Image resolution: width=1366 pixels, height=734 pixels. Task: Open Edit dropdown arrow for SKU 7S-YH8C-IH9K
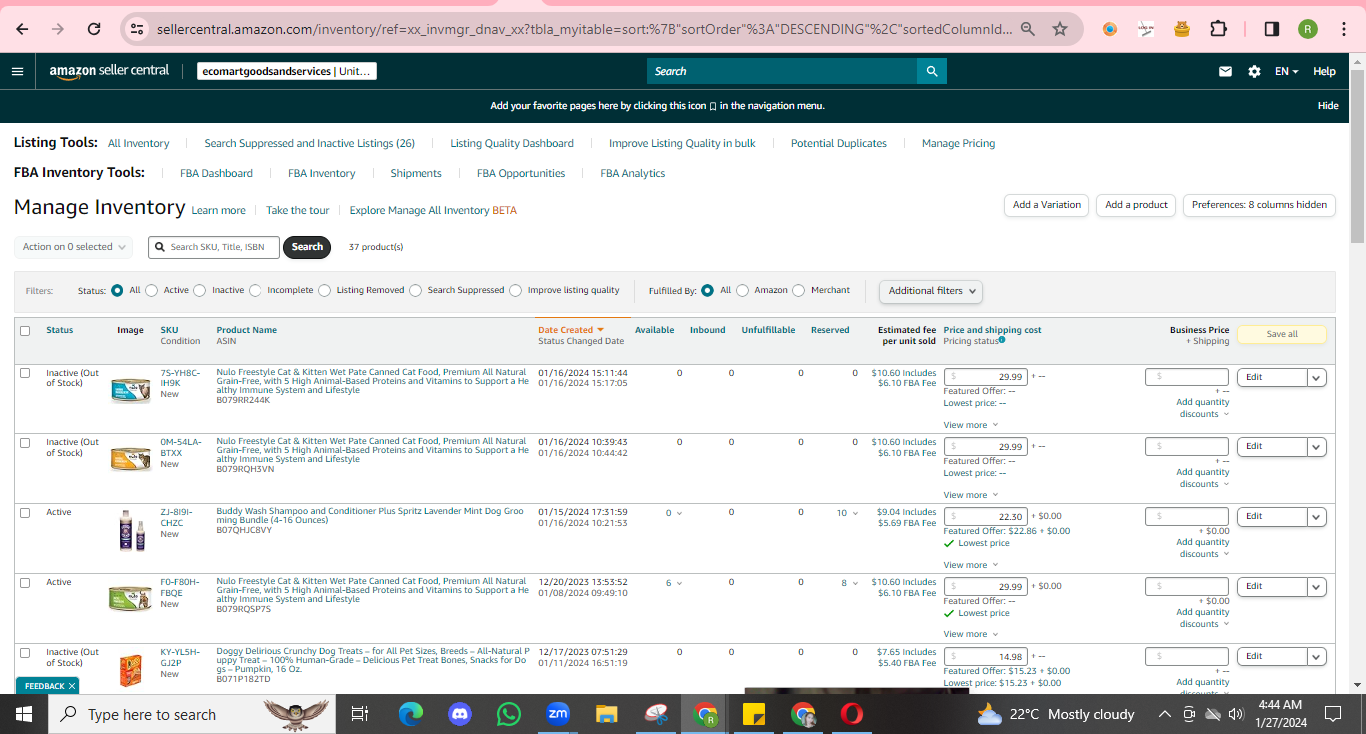point(1316,378)
